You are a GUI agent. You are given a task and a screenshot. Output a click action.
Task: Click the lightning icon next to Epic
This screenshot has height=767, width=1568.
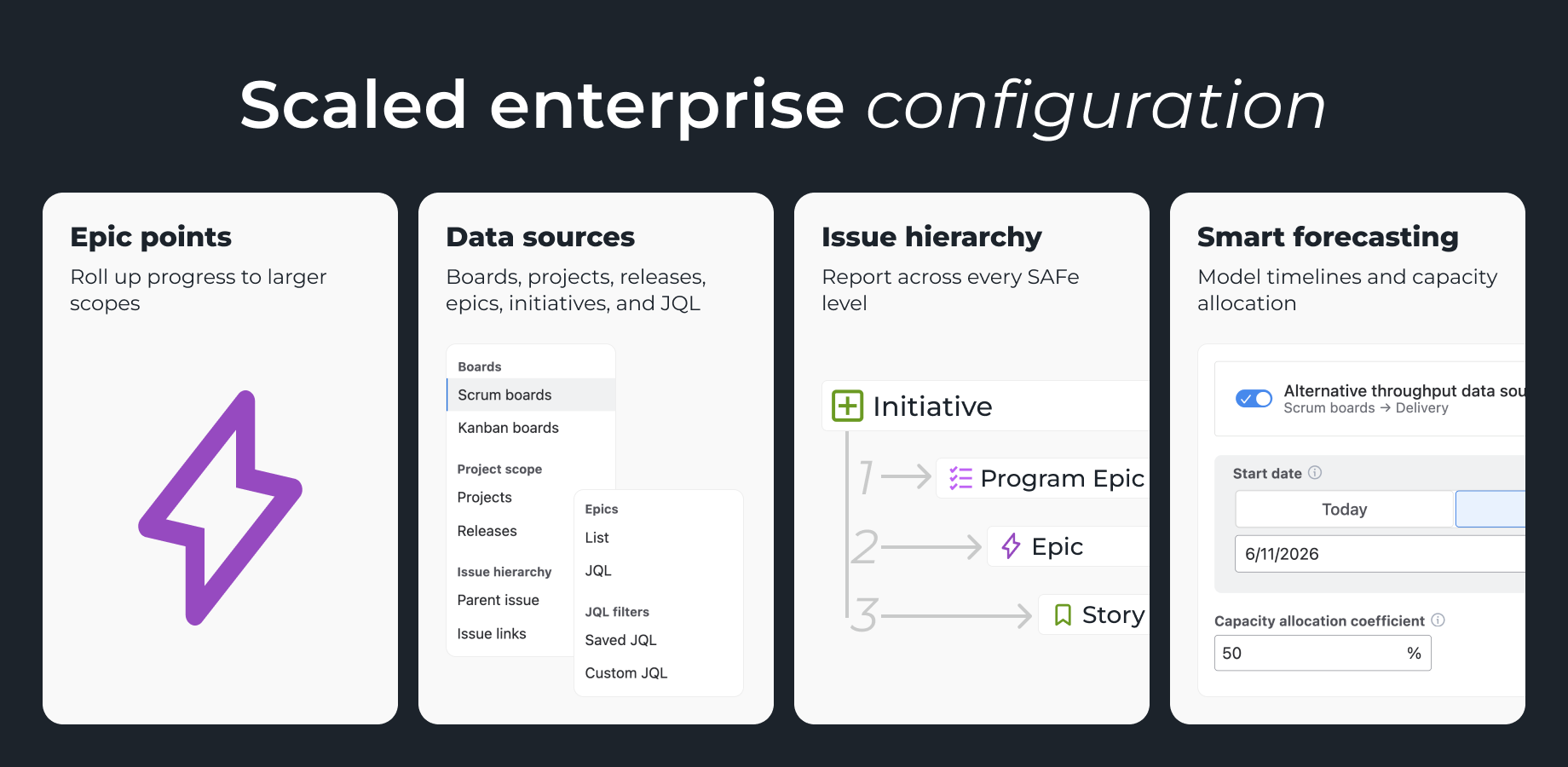click(x=1011, y=546)
